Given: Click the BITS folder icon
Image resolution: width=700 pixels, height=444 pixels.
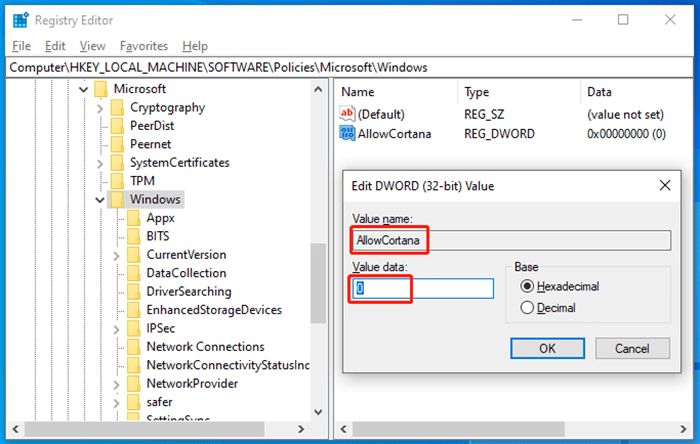Looking at the screenshot, I should [134, 236].
